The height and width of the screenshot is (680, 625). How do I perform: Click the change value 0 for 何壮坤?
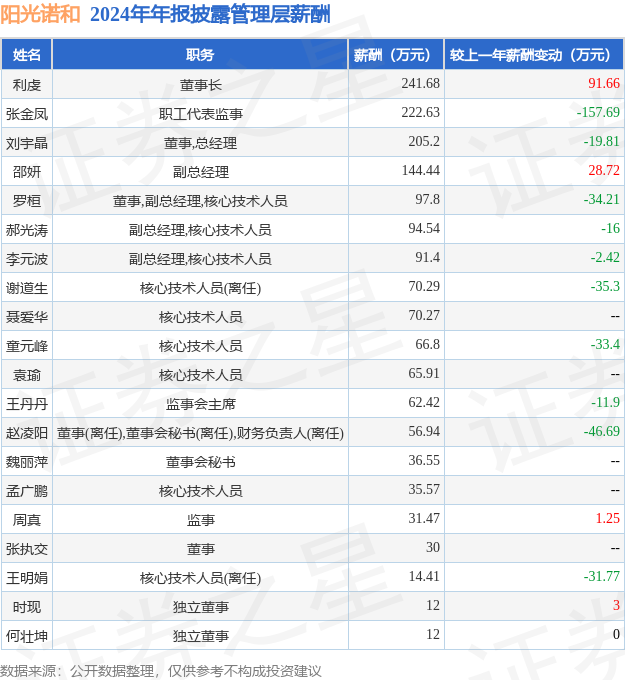point(616,635)
